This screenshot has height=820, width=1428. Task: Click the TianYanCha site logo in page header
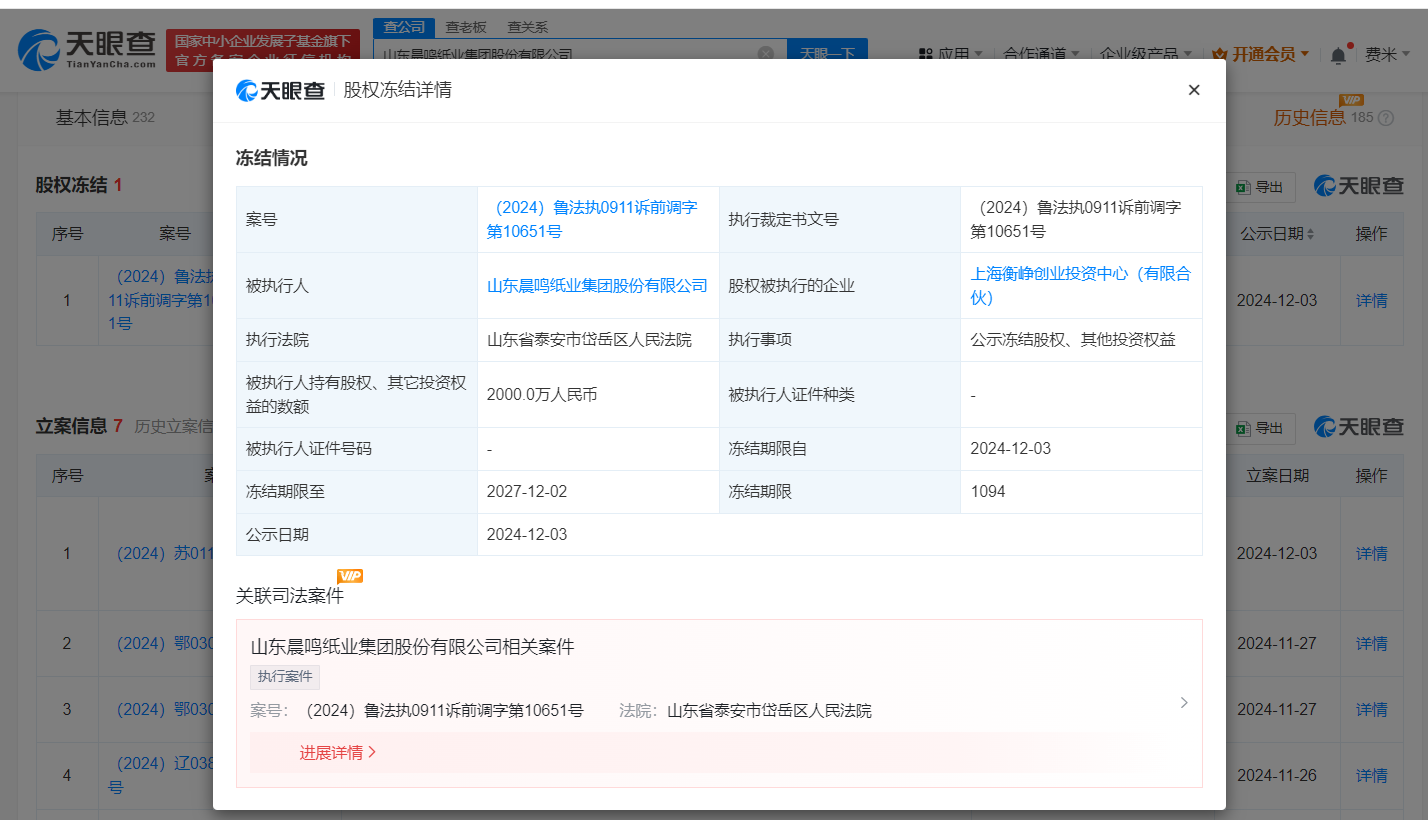coord(88,48)
